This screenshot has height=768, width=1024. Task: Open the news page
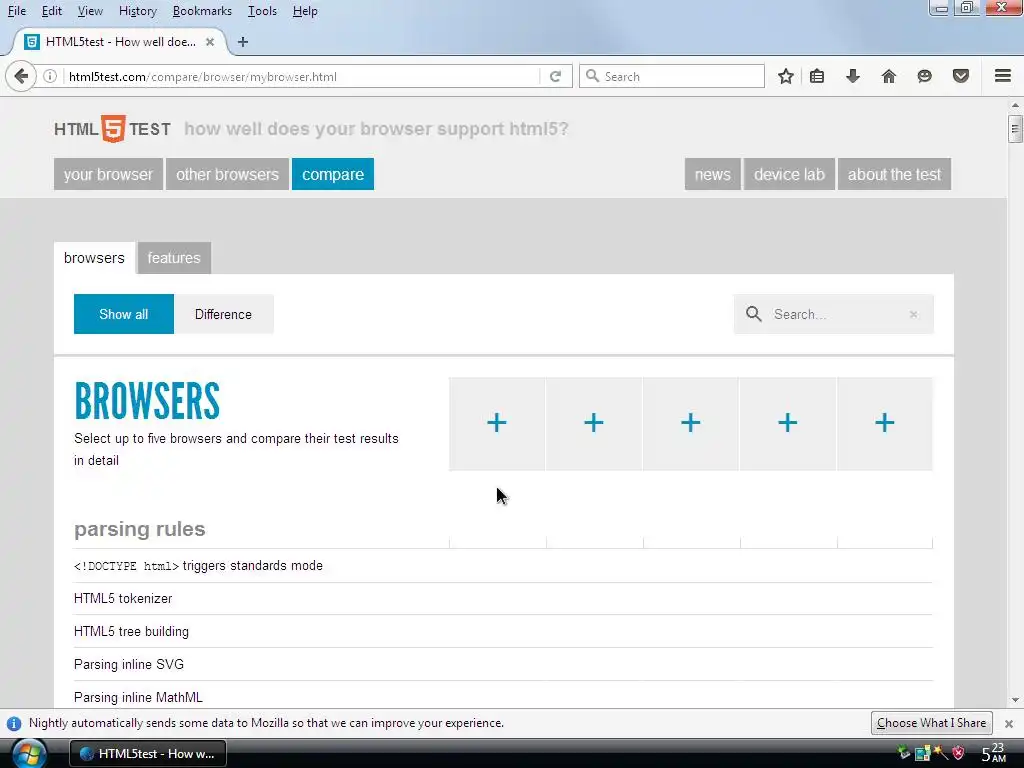712,174
